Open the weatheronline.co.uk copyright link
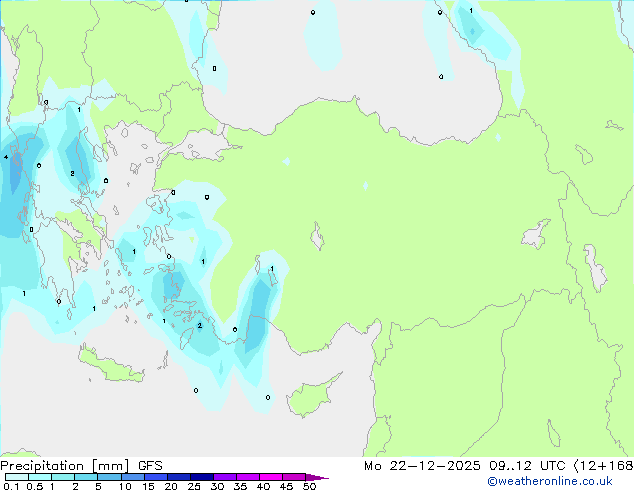 point(549,481)
